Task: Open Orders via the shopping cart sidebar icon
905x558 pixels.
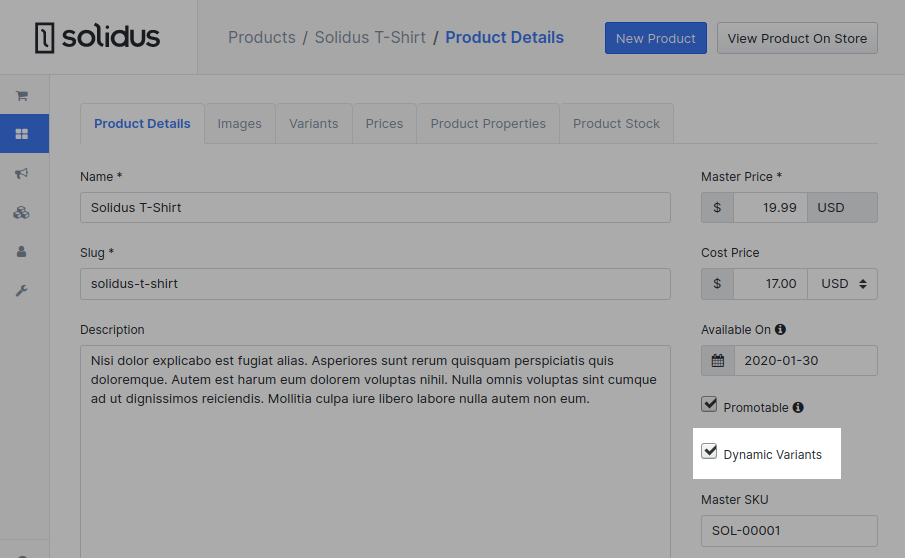Action: [x=22, y=96]
